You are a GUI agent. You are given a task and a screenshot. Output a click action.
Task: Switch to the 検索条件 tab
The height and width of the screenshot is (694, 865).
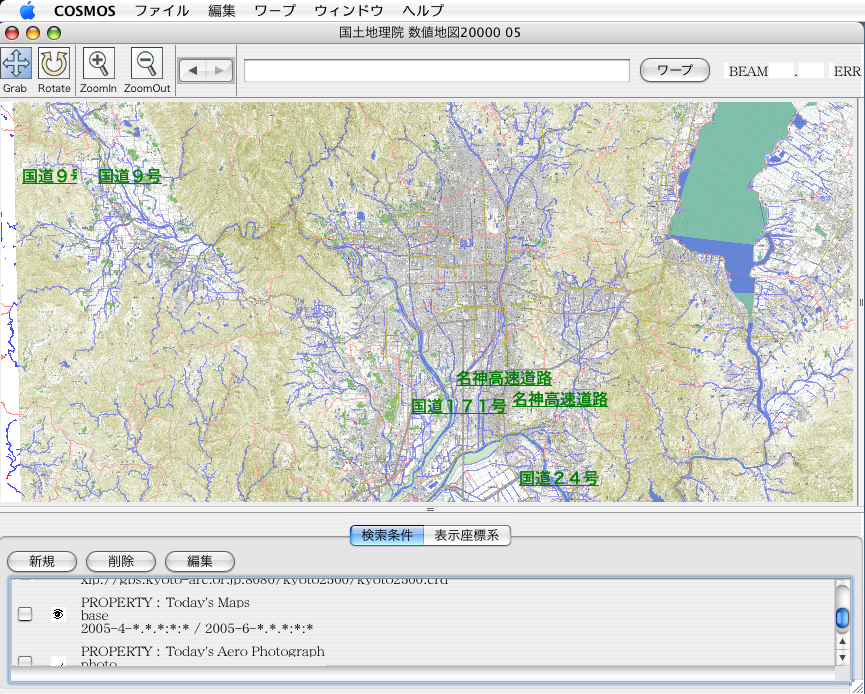[x=387, y=535]
